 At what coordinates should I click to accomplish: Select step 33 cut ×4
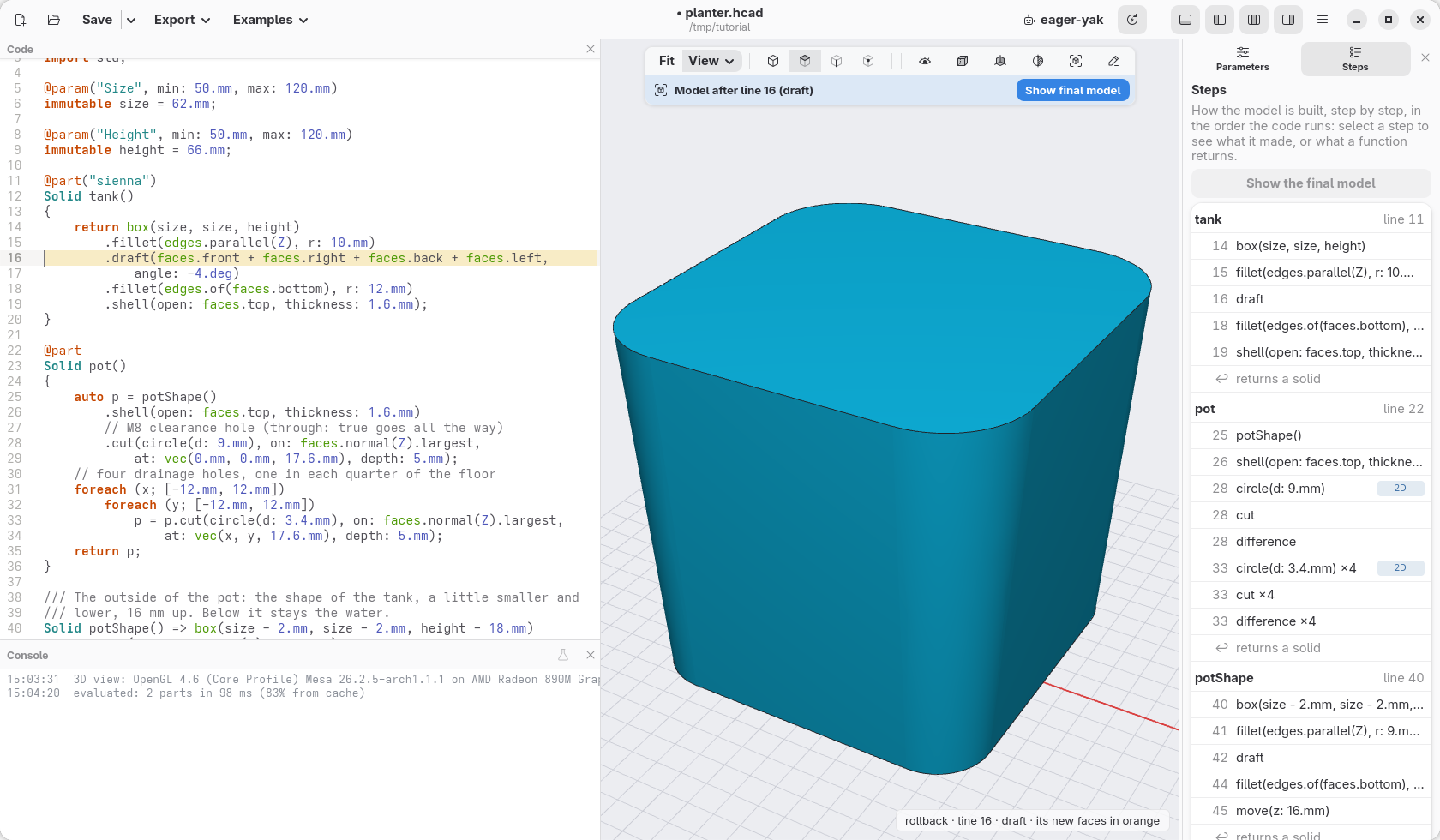(1311, 595)
